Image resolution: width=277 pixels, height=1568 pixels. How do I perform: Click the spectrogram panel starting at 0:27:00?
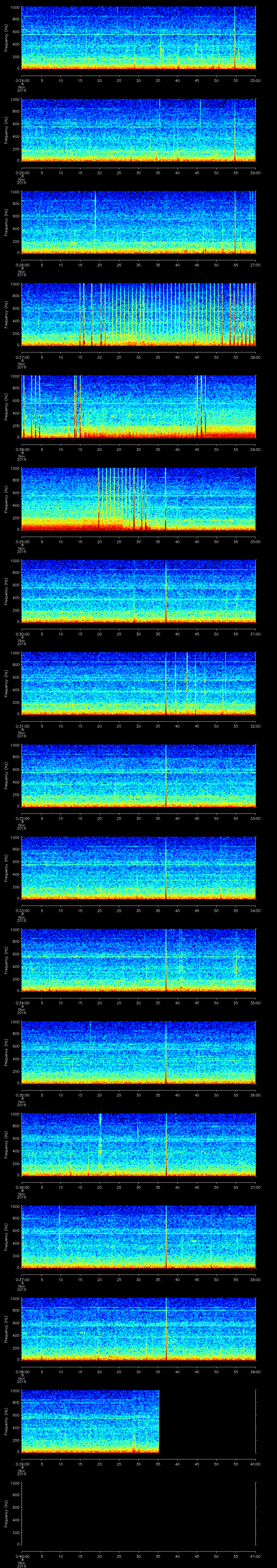[x=138, y=314]
